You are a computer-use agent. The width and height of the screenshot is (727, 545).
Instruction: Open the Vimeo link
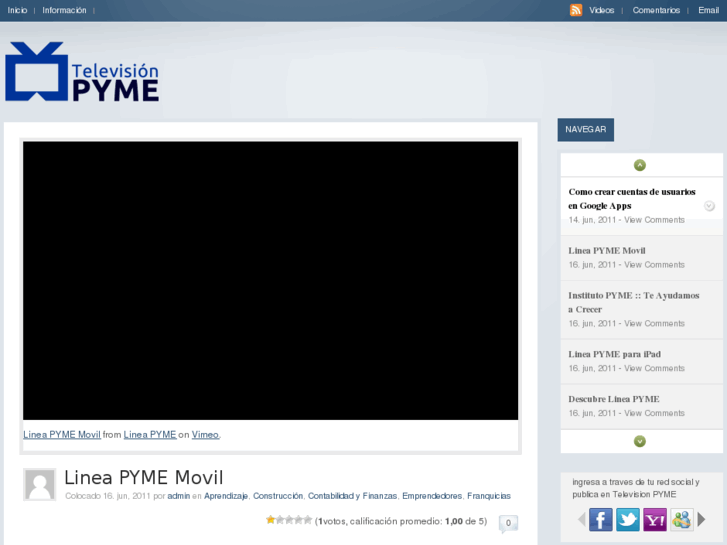pyautogui.click(x=205, y=435)
